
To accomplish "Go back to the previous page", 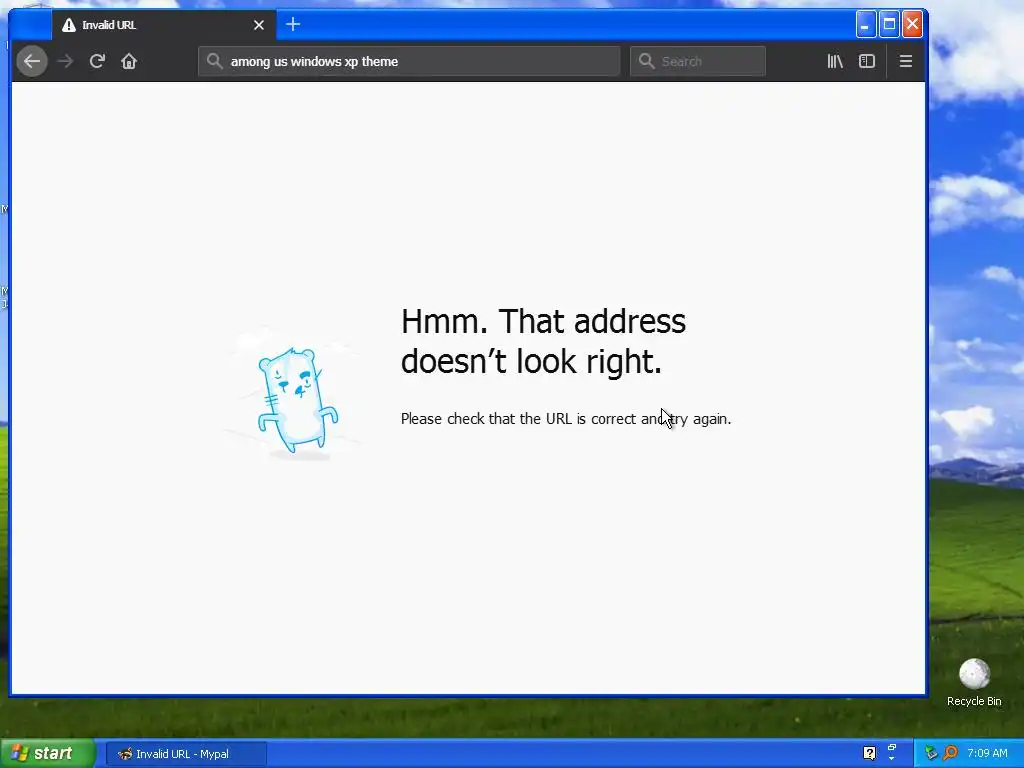I will pos(31,61).
